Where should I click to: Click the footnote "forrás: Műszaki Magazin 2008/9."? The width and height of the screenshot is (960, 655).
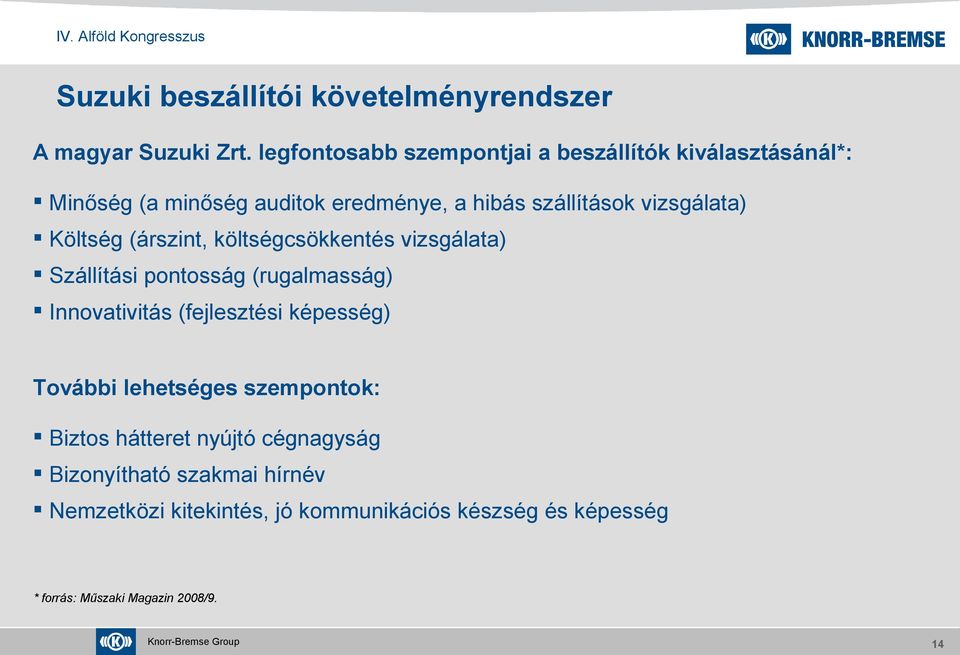[129, 598]
